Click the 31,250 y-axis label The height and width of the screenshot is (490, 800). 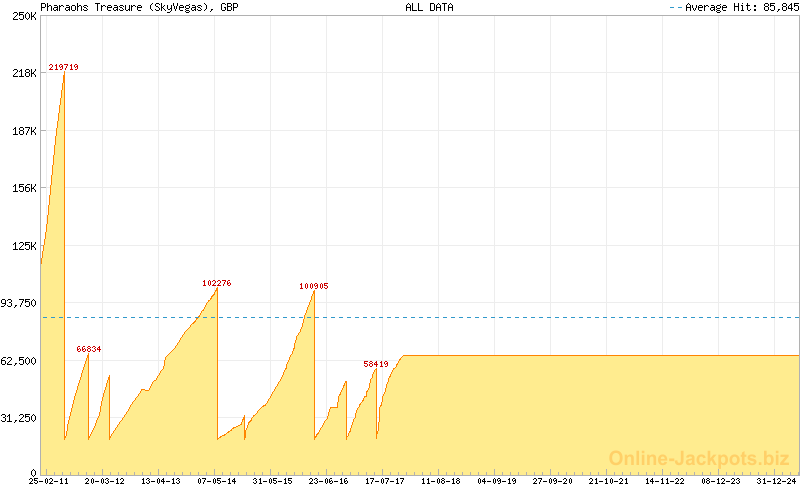pyautogui.click(x=19, y=418)
